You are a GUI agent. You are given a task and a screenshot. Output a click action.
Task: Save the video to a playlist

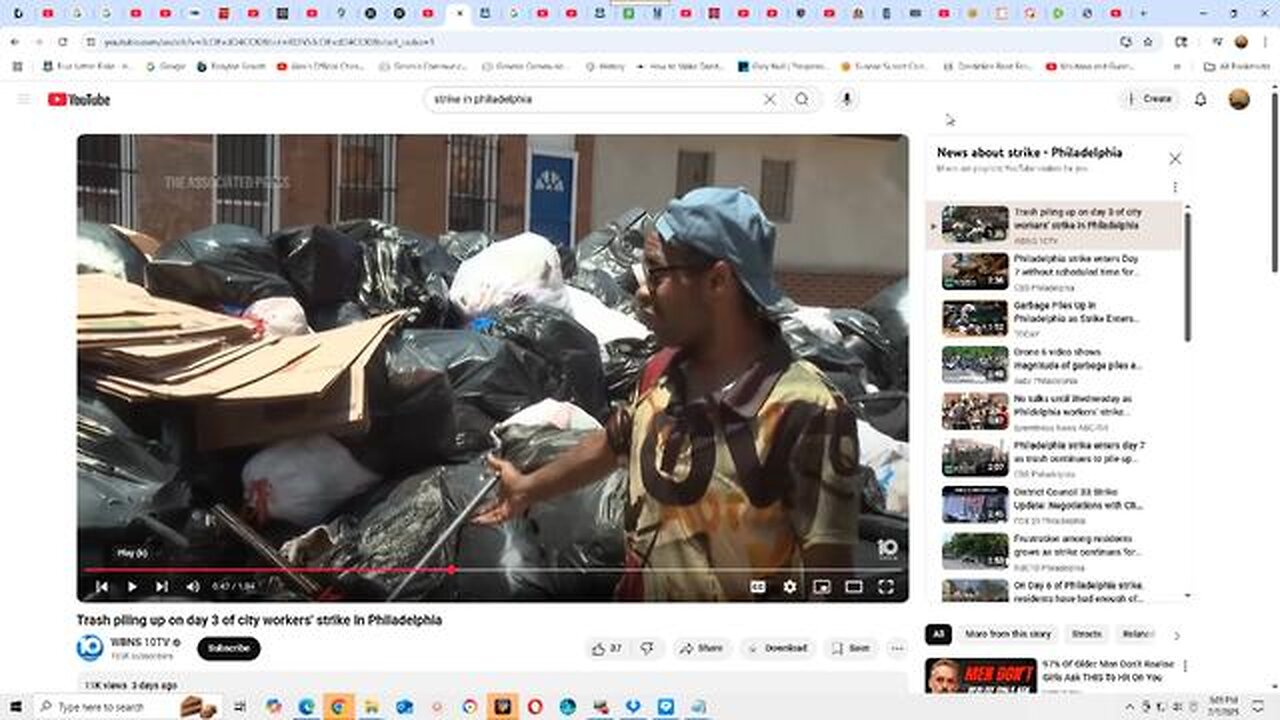point(851,648)
